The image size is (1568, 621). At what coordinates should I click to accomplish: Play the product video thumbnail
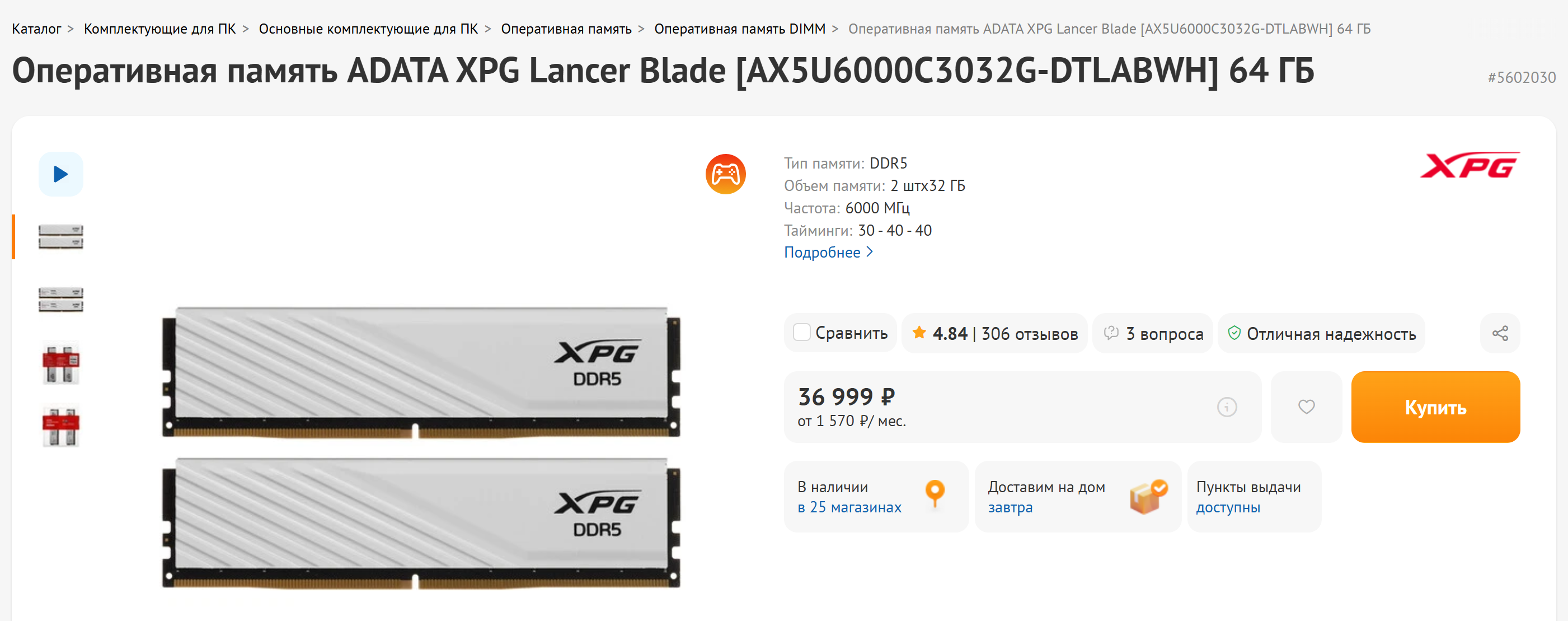tap(61, 174)
